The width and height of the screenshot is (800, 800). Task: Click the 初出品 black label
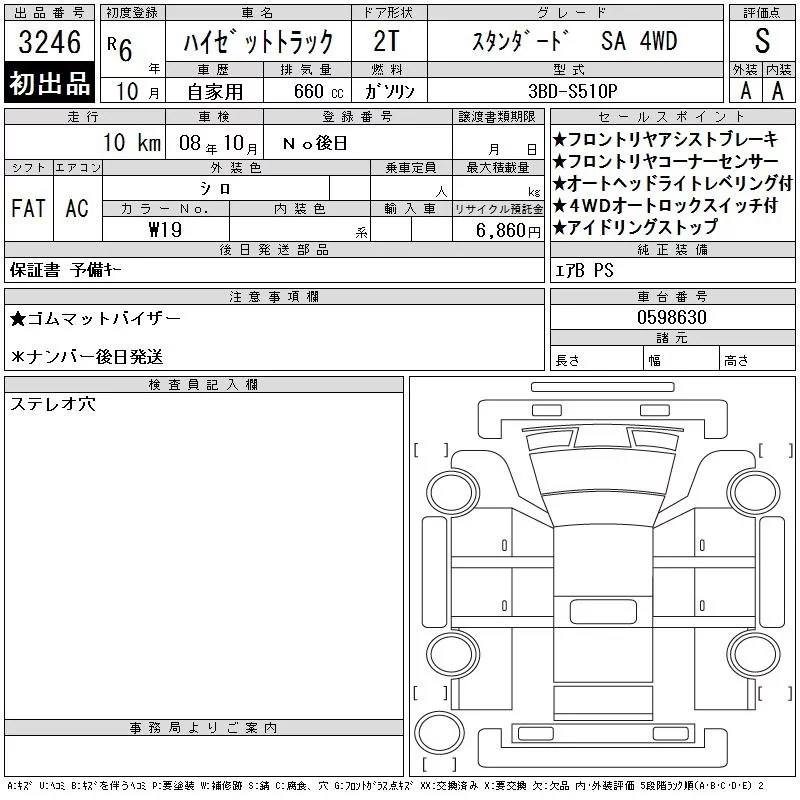click(x=49, y=83)
